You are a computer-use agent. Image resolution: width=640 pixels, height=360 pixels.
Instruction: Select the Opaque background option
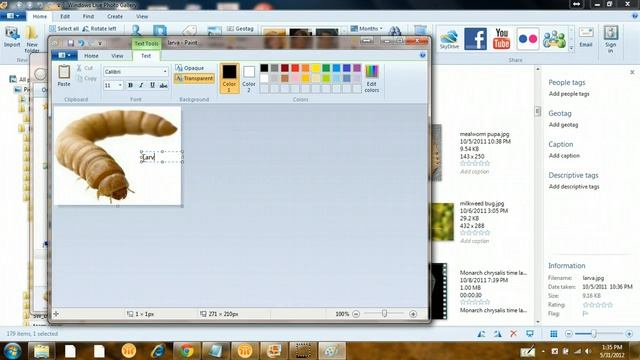point(189,68)
